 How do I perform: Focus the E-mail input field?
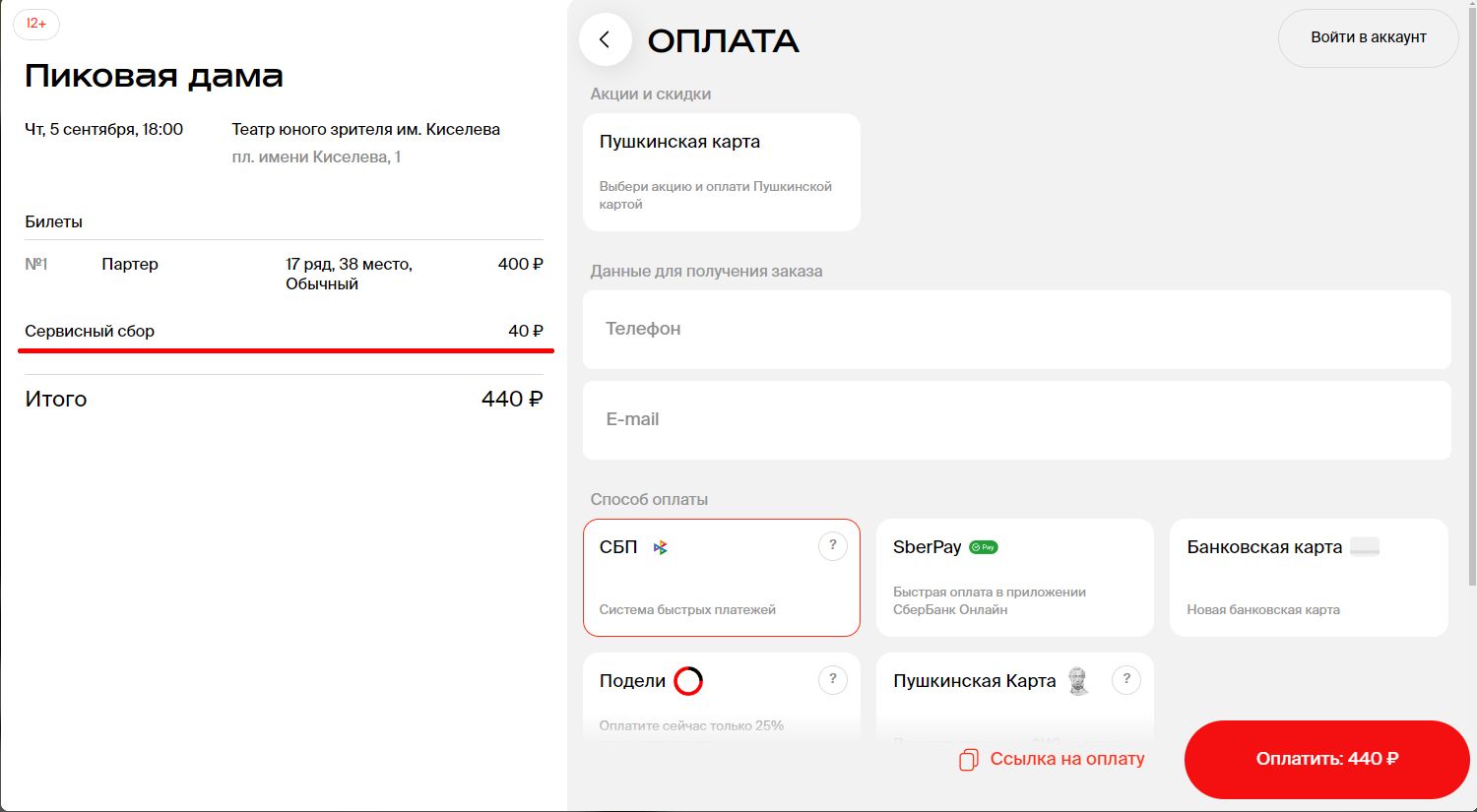point(1016,420)
